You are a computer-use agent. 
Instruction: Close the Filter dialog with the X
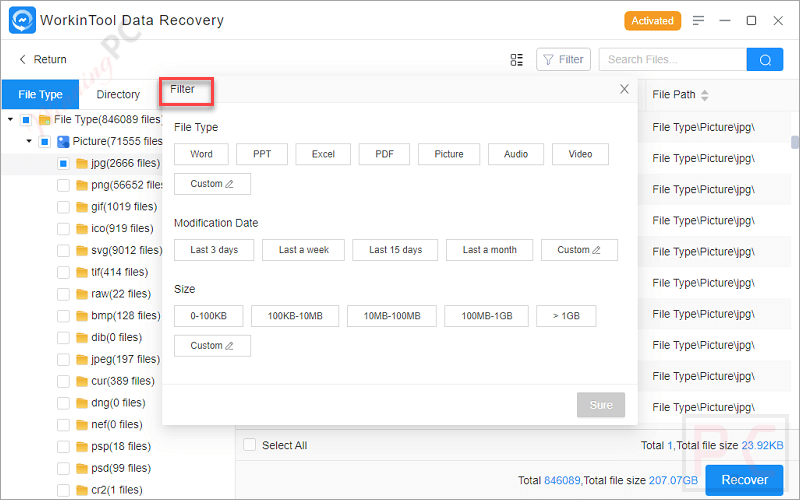pyautogui.click(x=624, y=89)
